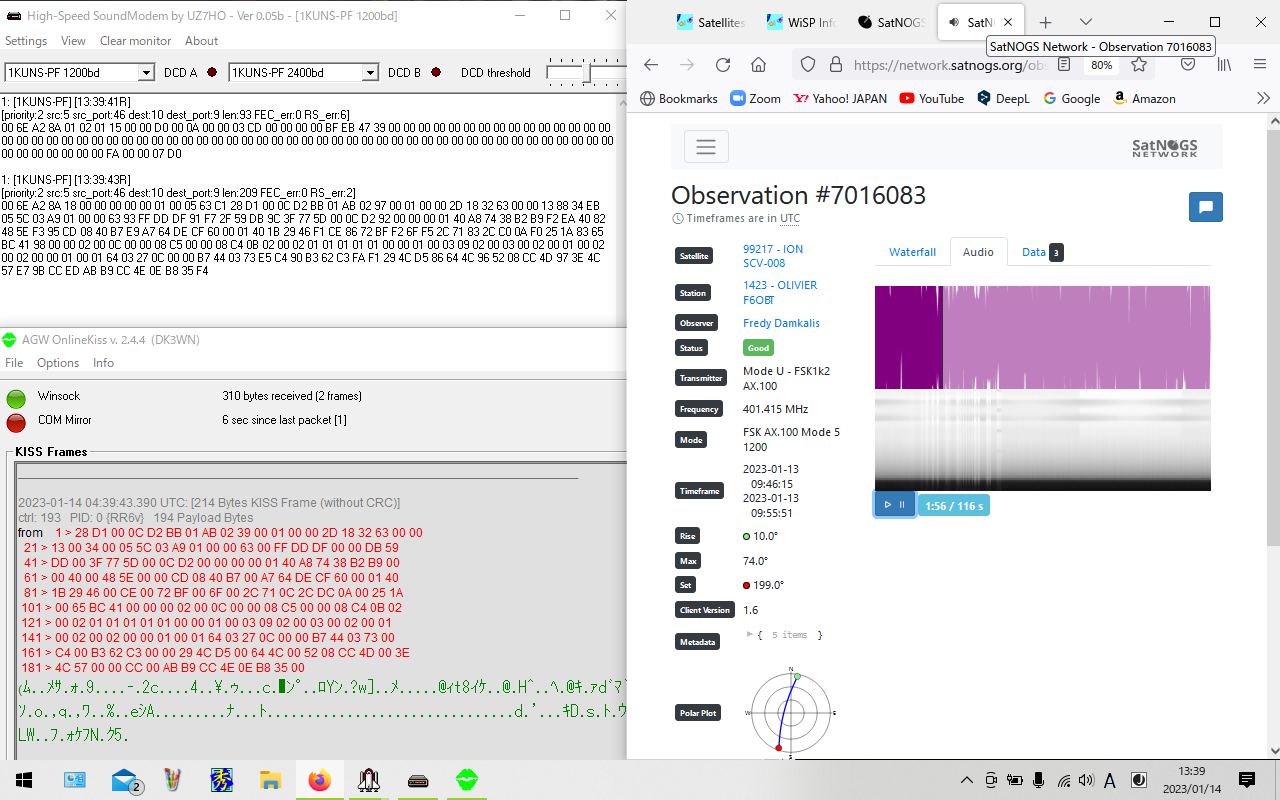This screenshot has height=800, width=1280.
Task: Open the browser library icon
Action: click(1223, 65)
